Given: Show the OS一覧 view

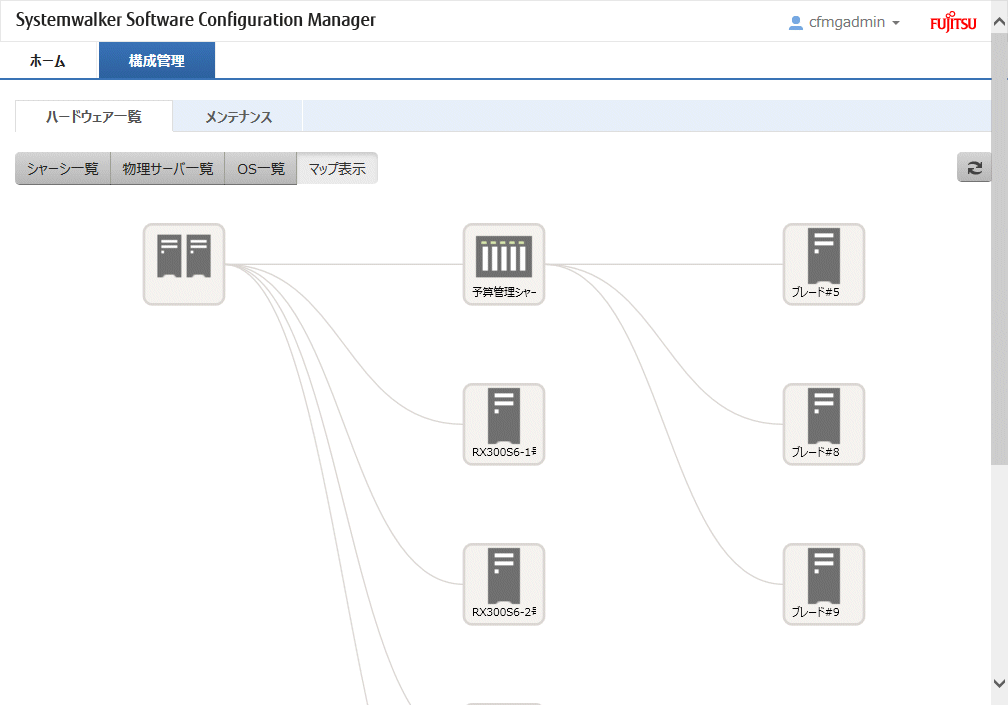Looking at the screenshot, I should (x=261, y=168).
